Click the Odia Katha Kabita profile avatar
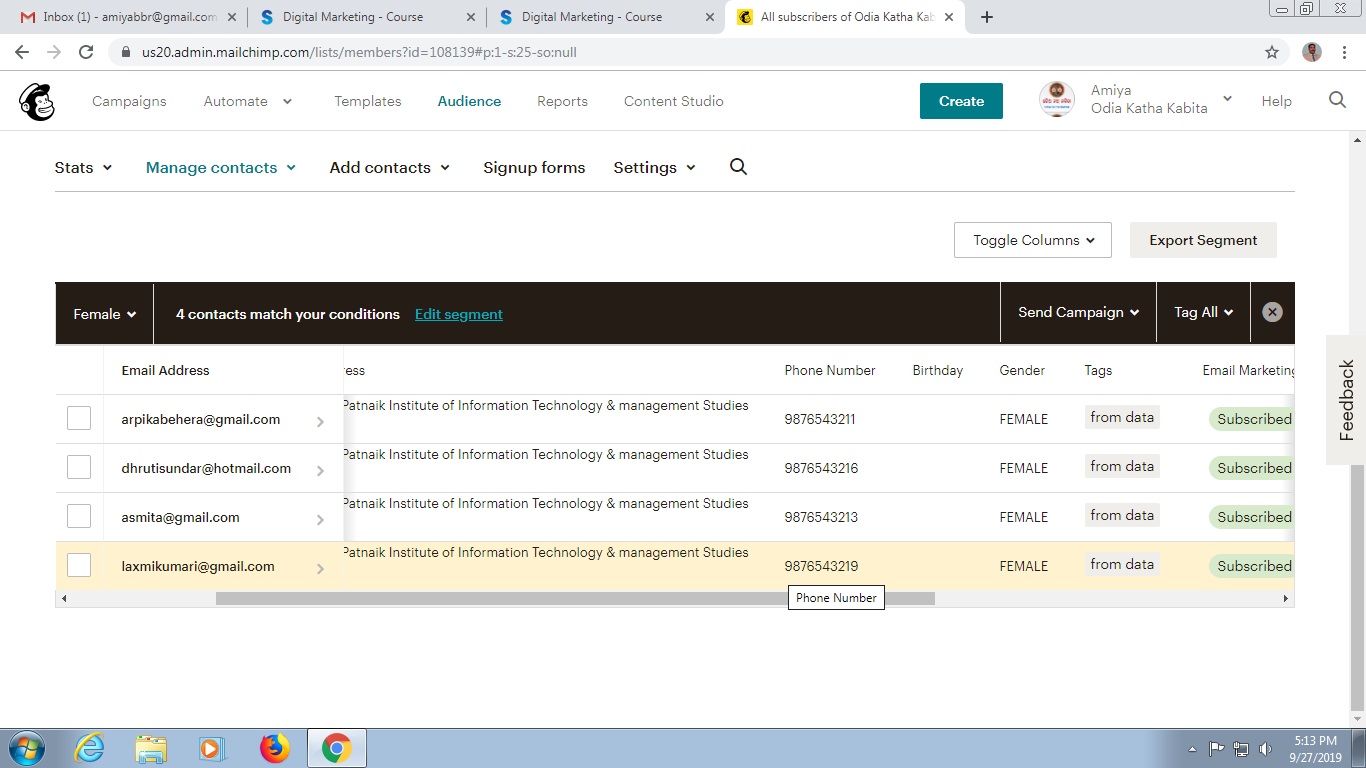 point(1057,100)
